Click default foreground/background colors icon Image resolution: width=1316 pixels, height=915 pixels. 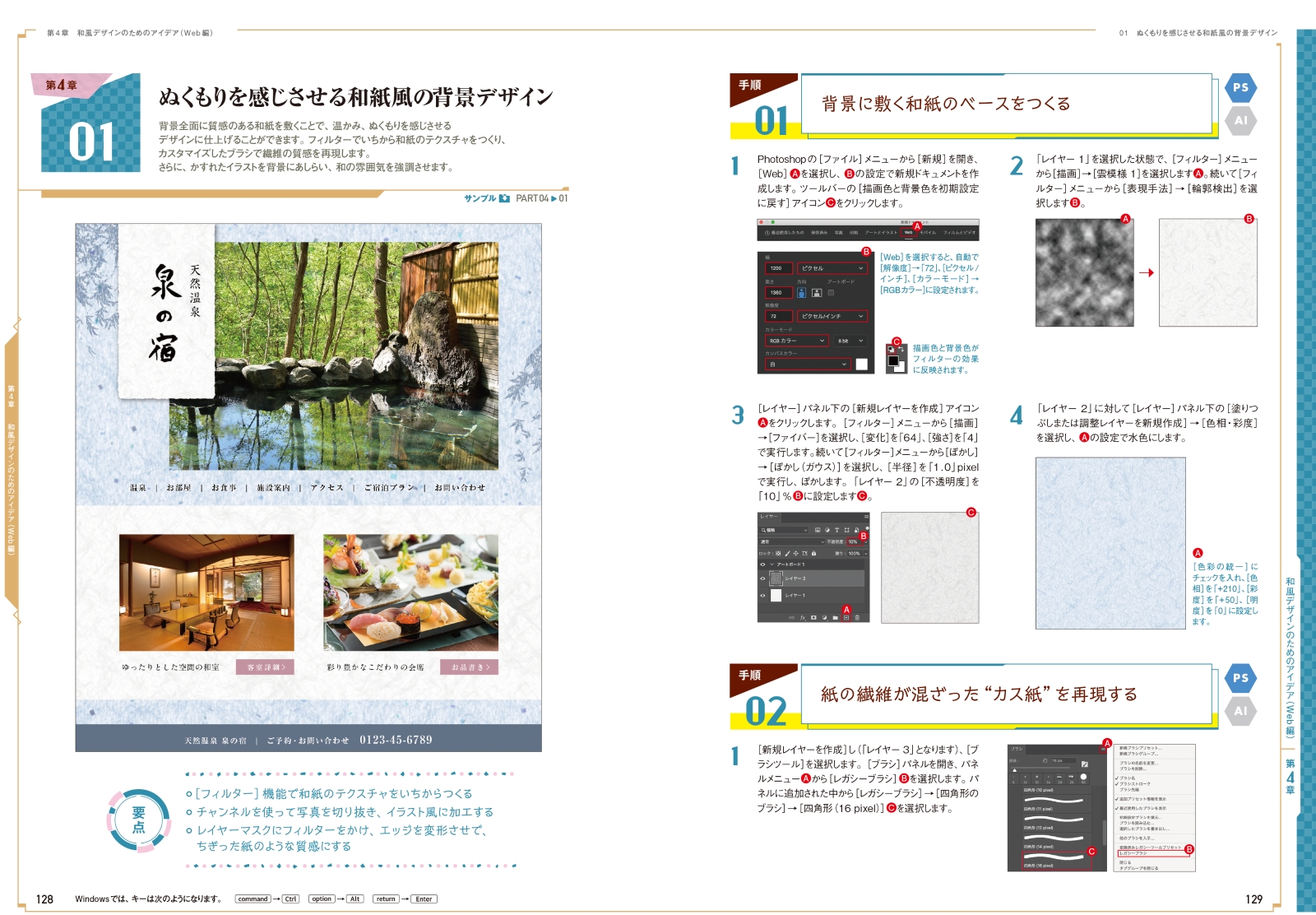coord(891,349)
